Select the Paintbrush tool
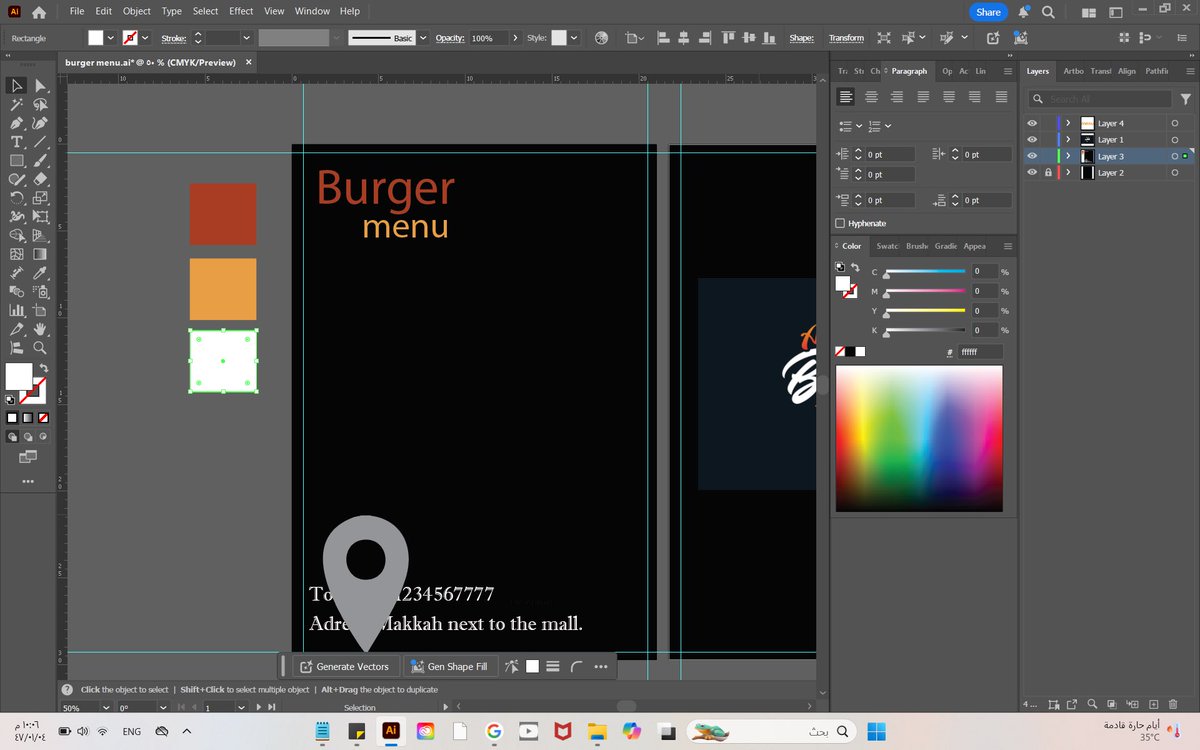Screen dimensions: 1200x750 pos(41,161)
